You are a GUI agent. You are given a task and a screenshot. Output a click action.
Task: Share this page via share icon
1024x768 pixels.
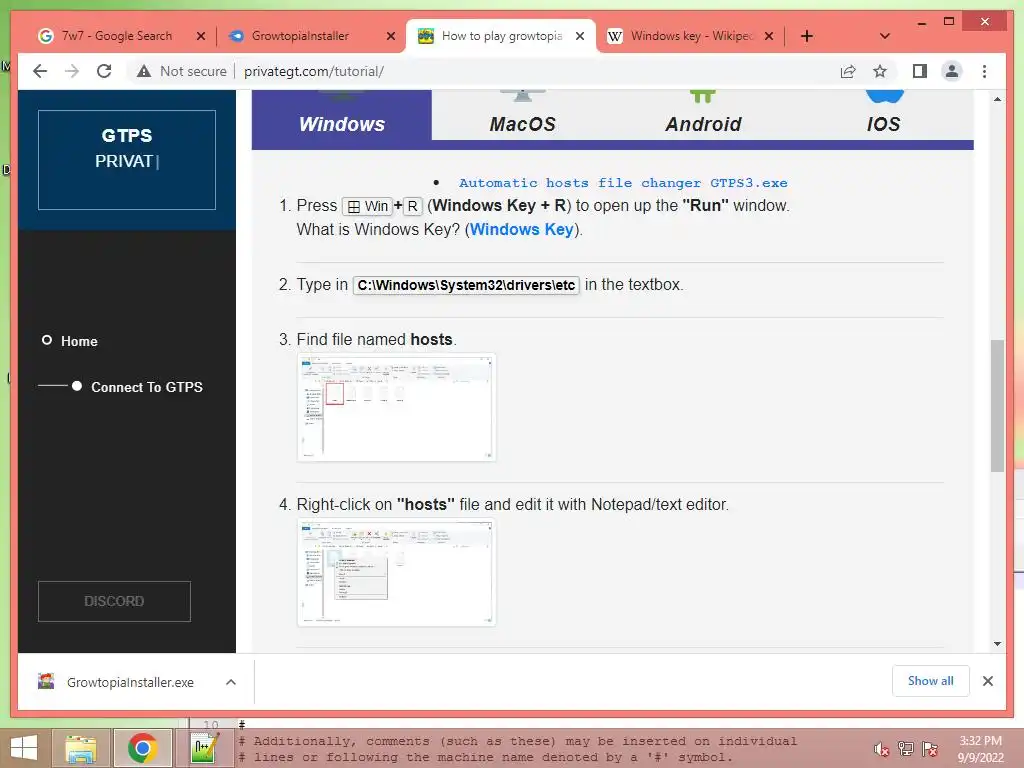[848, 71]
